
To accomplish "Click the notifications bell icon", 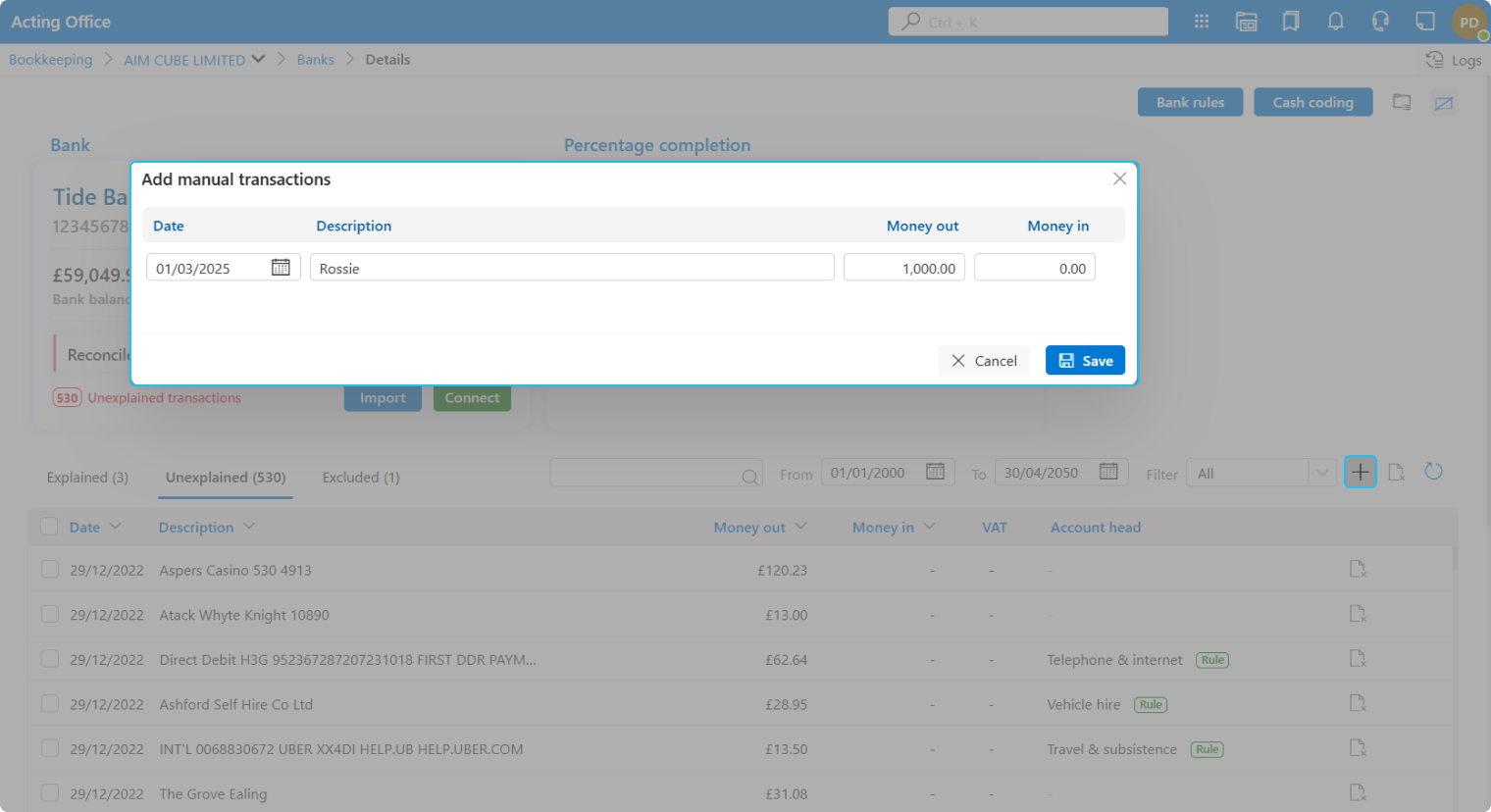I will pyautogui.click(x=1335, y=22).
